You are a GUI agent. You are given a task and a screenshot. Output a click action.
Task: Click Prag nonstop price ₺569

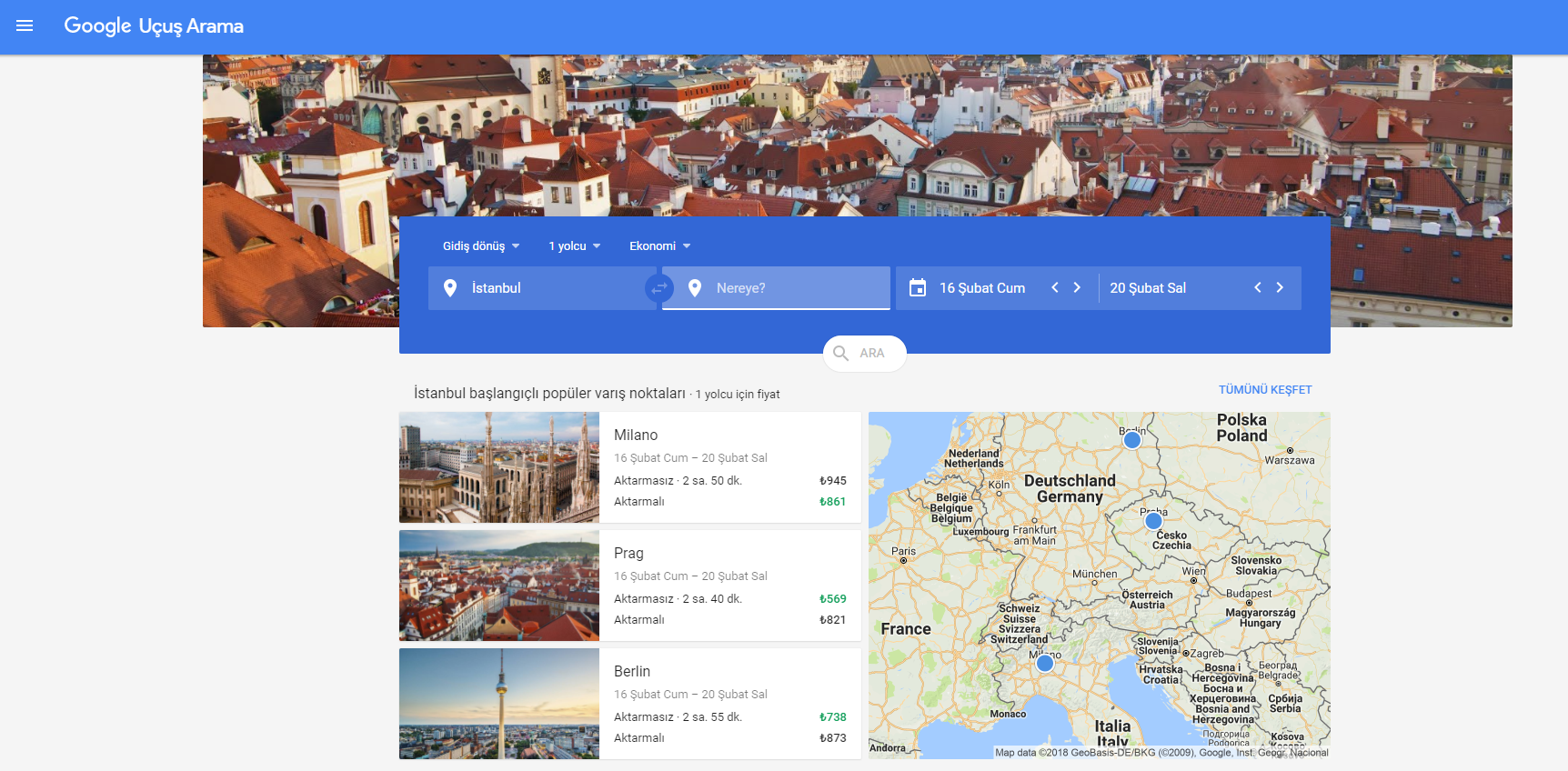click(x=833, y=599)
